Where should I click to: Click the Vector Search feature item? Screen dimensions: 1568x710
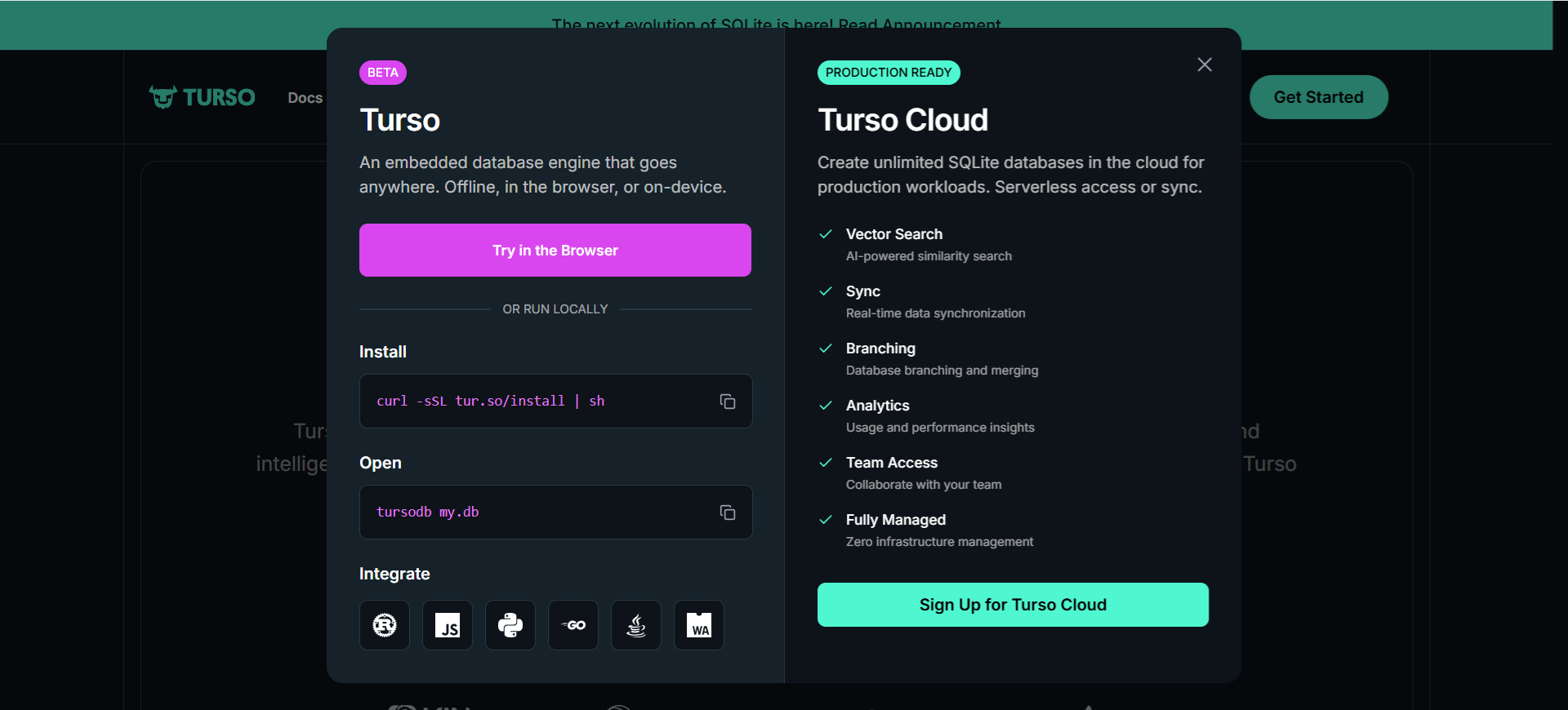tap(894, 235)
